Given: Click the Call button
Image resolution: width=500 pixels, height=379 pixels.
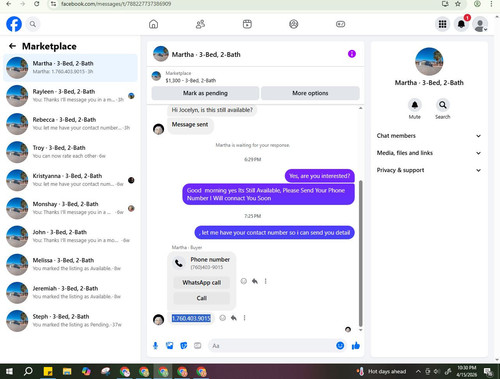Looking at the screenshot, I should pos(202,298).
